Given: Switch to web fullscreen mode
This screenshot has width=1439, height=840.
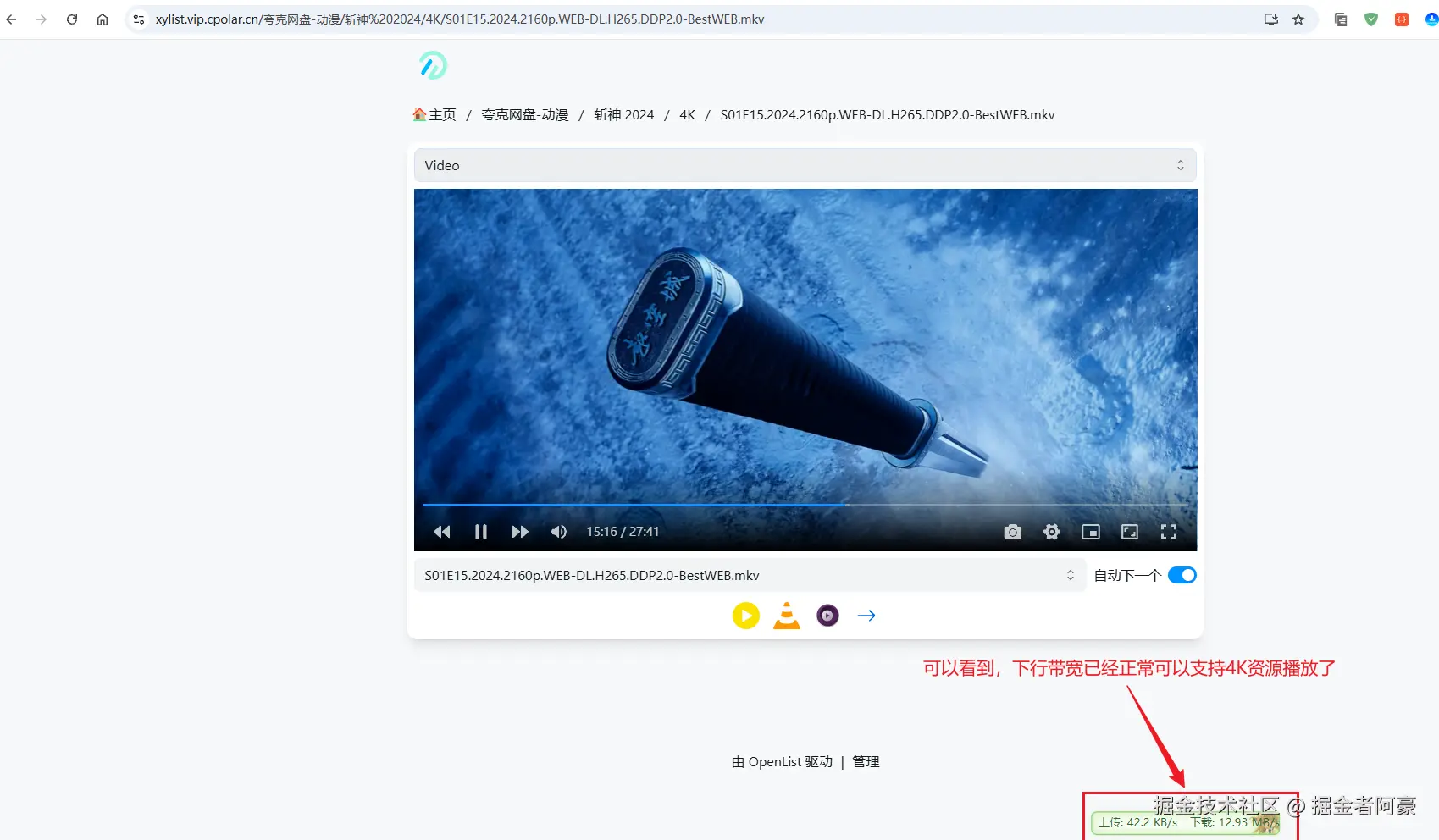Looking at the screenshot, I should pos(1130,532).
